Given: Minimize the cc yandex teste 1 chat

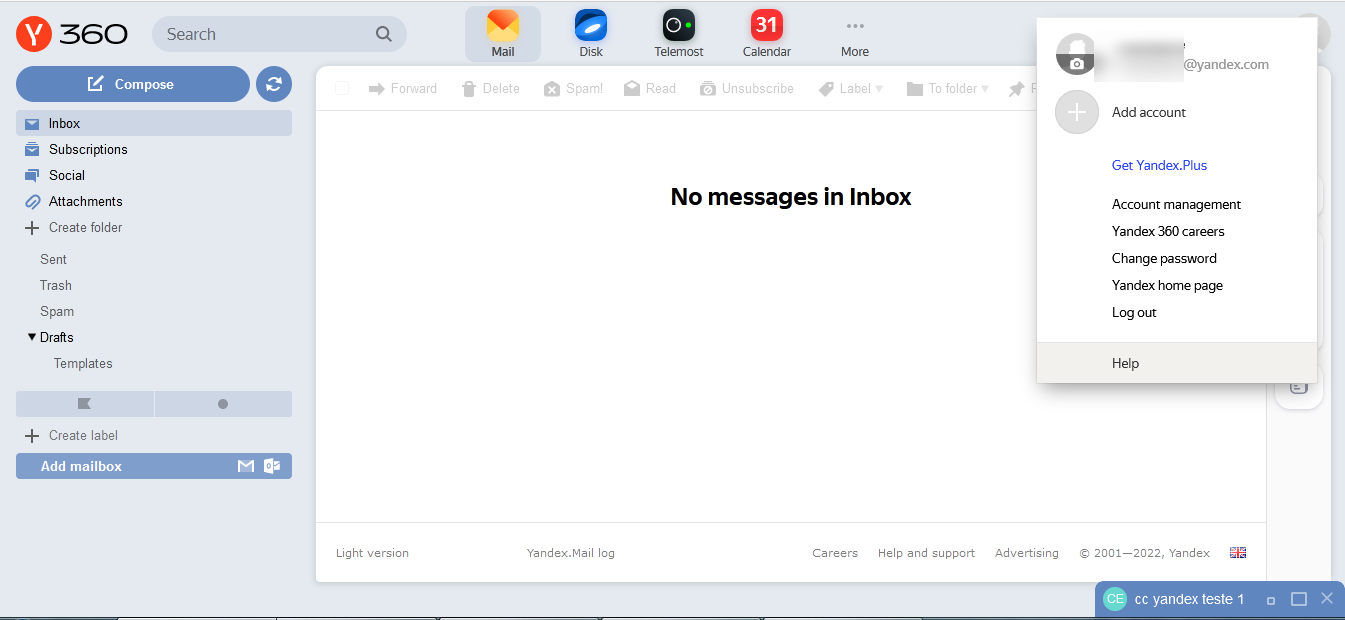Looking at the screenshot, I should 1271,600.
